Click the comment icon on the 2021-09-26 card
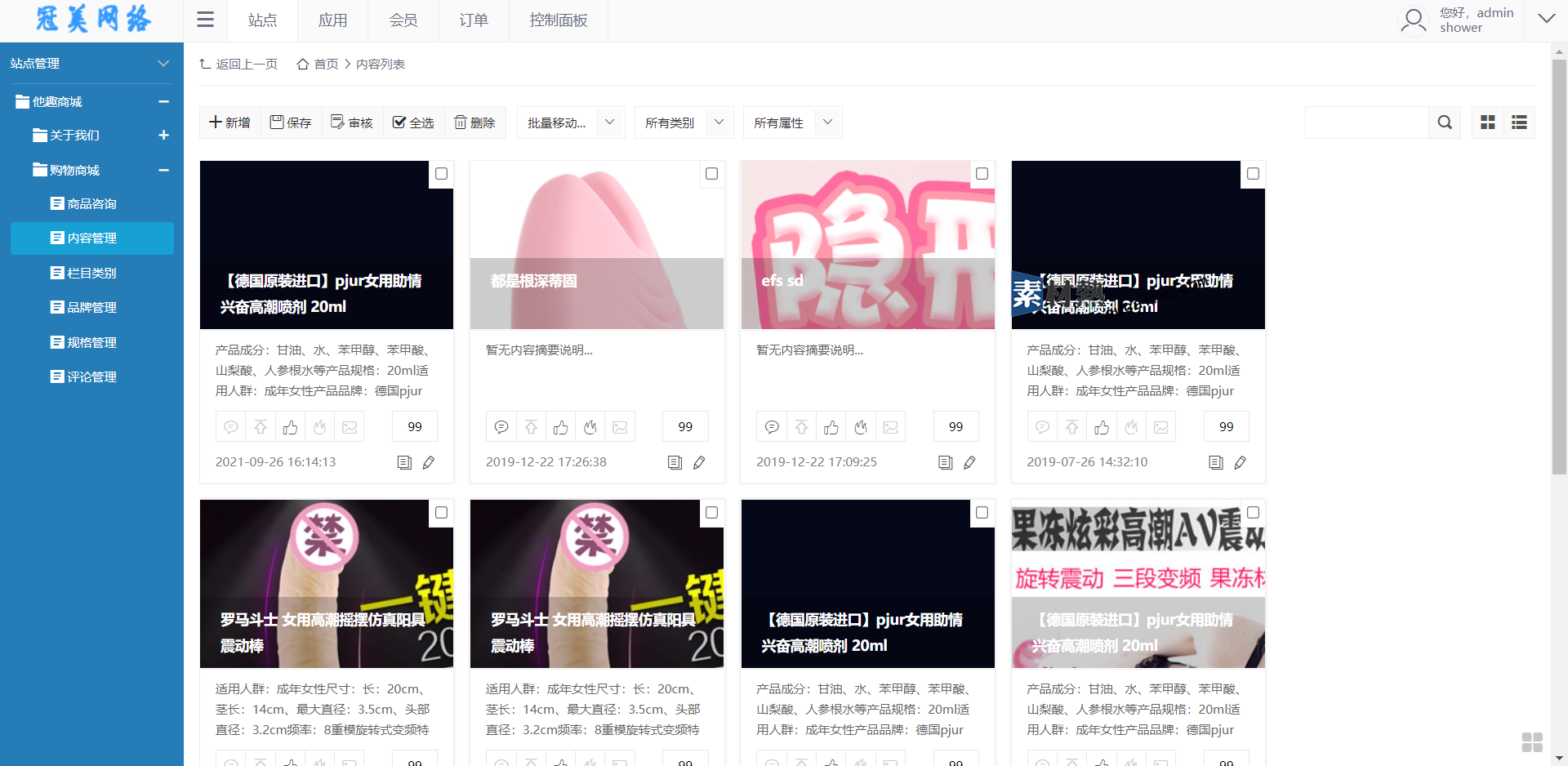Screen dimensions: 1568x766 (x=231, y=427)
